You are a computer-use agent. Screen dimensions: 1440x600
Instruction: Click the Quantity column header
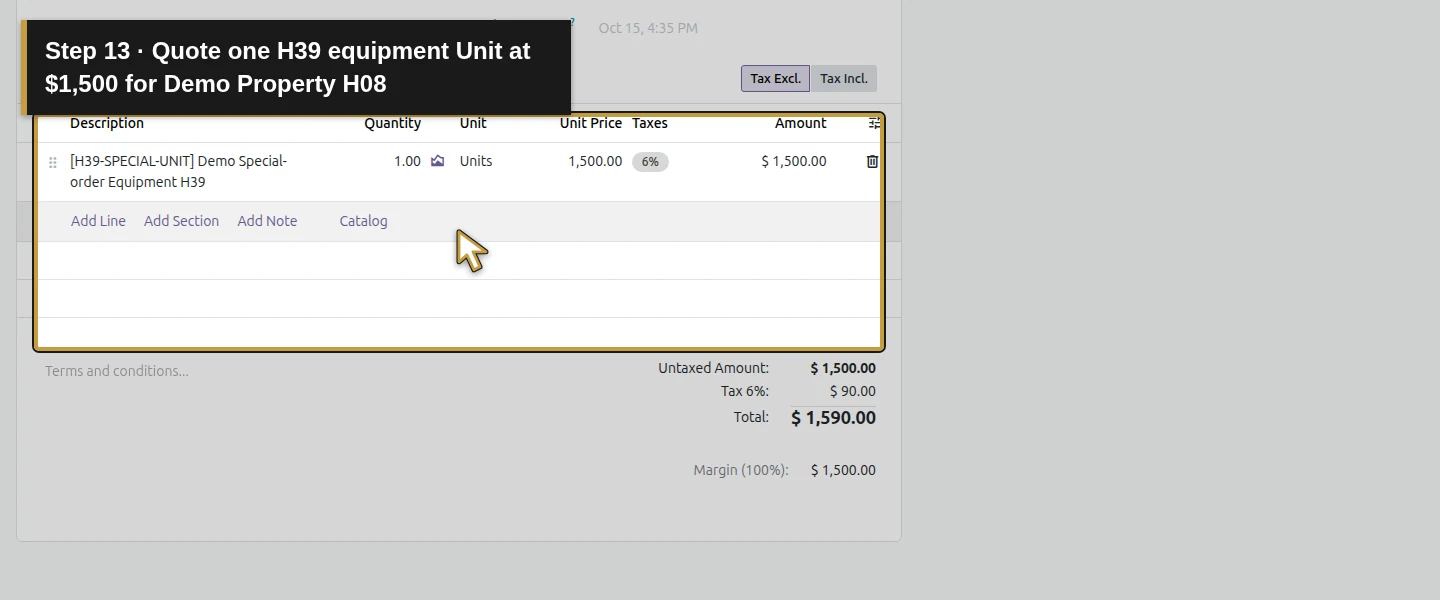pos(392,123)
